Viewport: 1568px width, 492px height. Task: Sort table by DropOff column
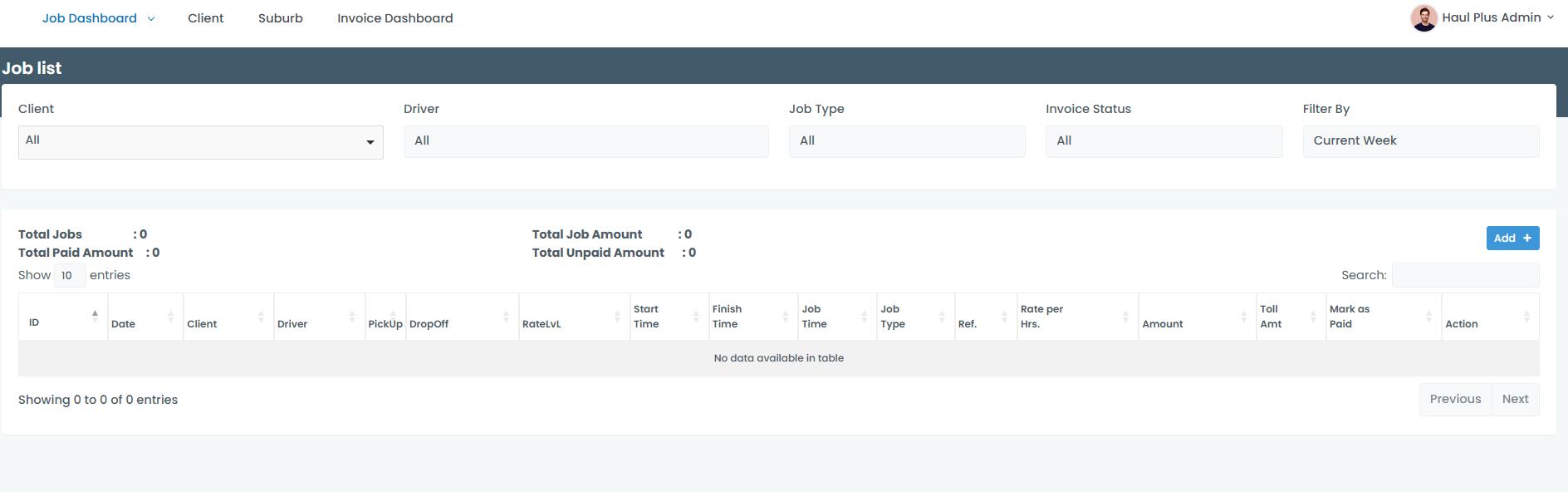(x=463, y=317)
